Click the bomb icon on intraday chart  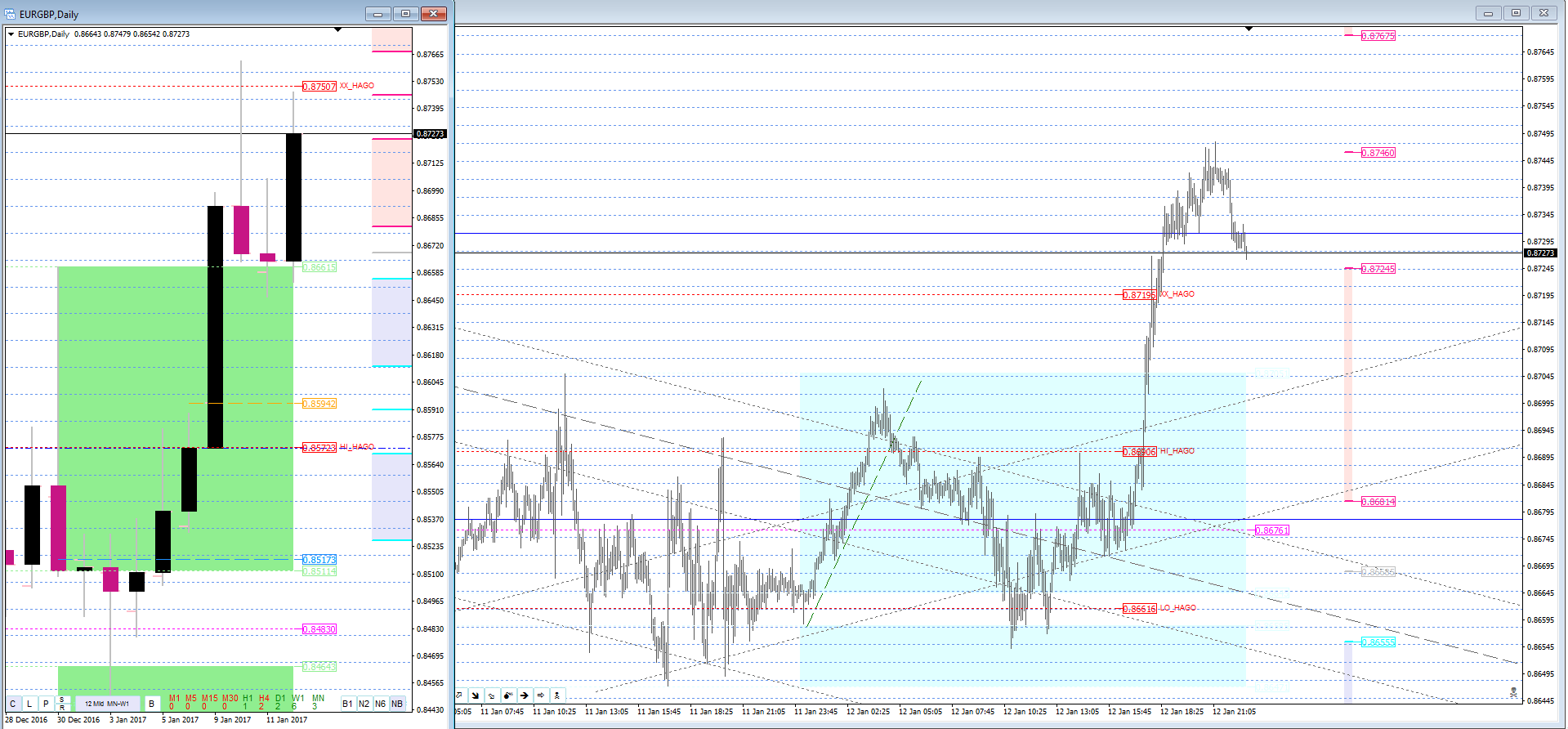click(x=508, y=695)
